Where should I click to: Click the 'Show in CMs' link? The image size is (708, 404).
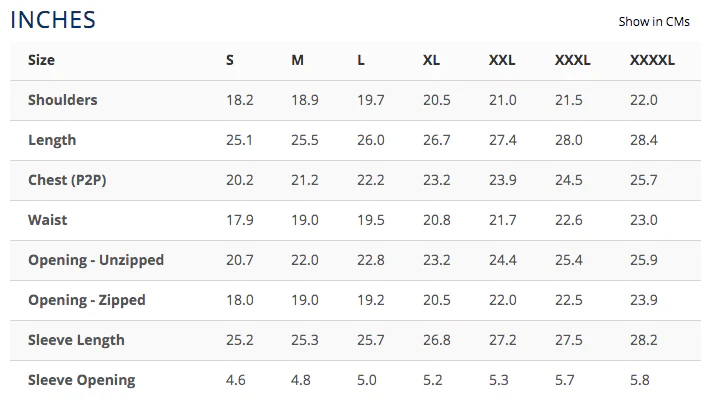click(x=653, y=21)
